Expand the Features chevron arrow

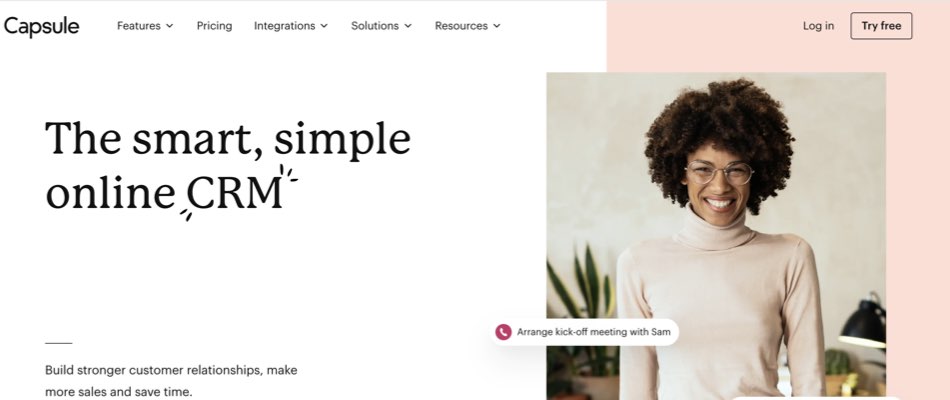coord(170,26)
